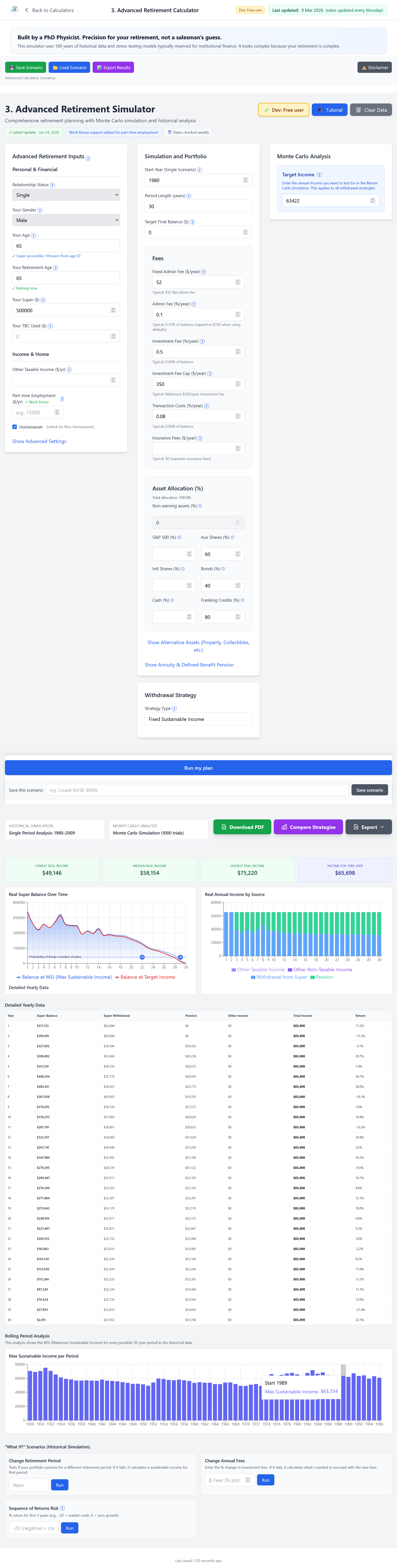Click the help icon beside Your Age
This screenshot has height=1568, width=397.
(x=33, y=235)
